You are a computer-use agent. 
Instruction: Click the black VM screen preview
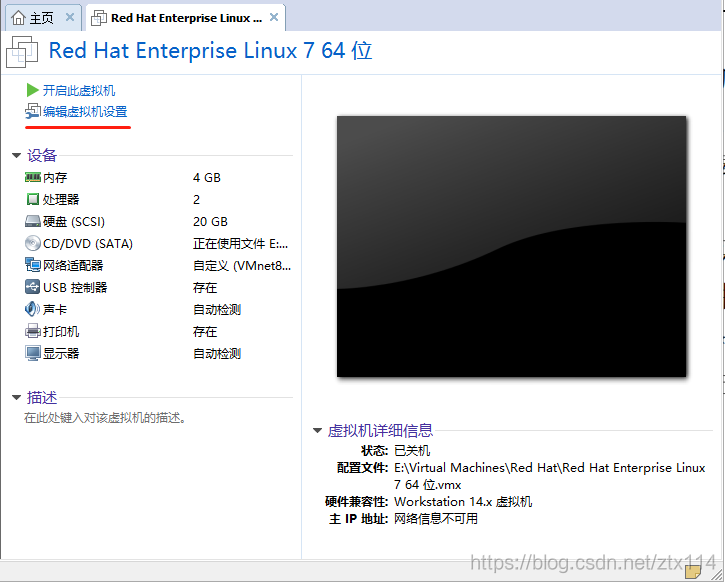coord(511,246)
